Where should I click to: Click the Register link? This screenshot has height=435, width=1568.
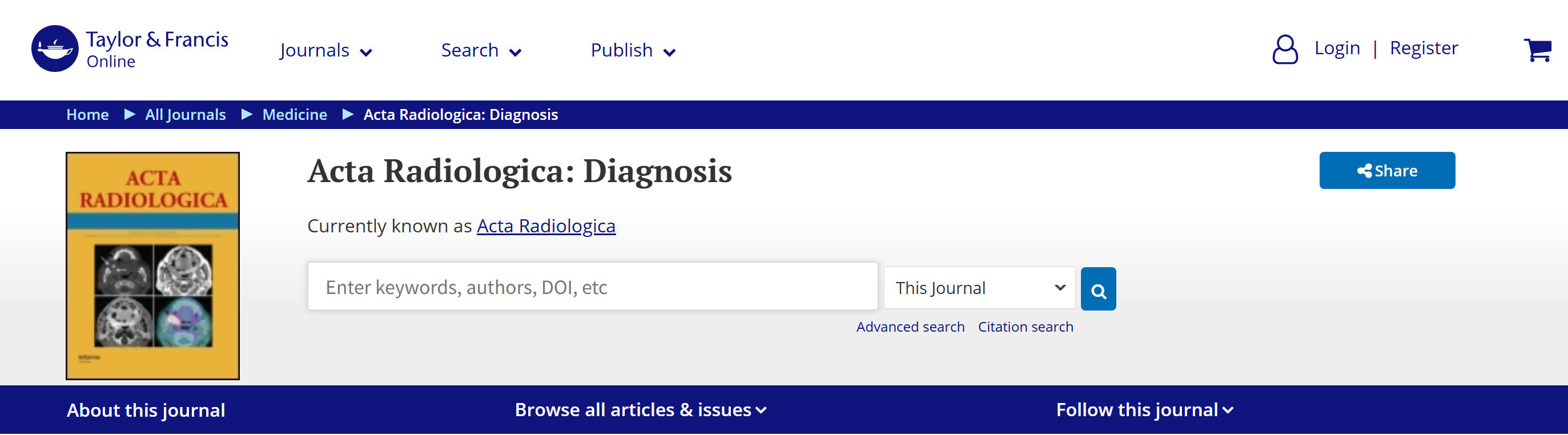1424,48
